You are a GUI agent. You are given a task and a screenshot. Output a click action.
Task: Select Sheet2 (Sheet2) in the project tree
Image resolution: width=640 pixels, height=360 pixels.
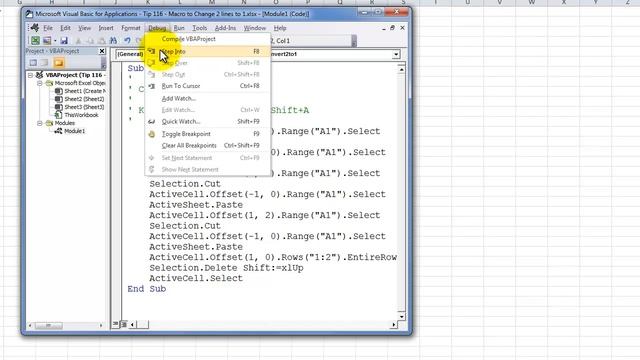[84, 99]
